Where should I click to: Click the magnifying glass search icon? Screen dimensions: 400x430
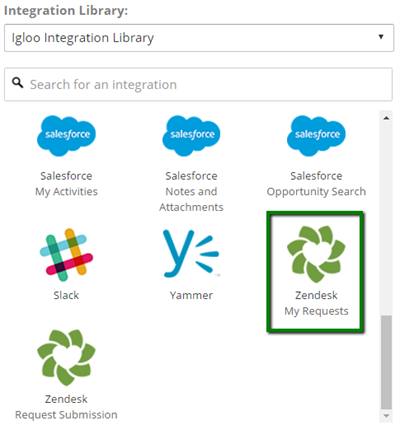17,82
